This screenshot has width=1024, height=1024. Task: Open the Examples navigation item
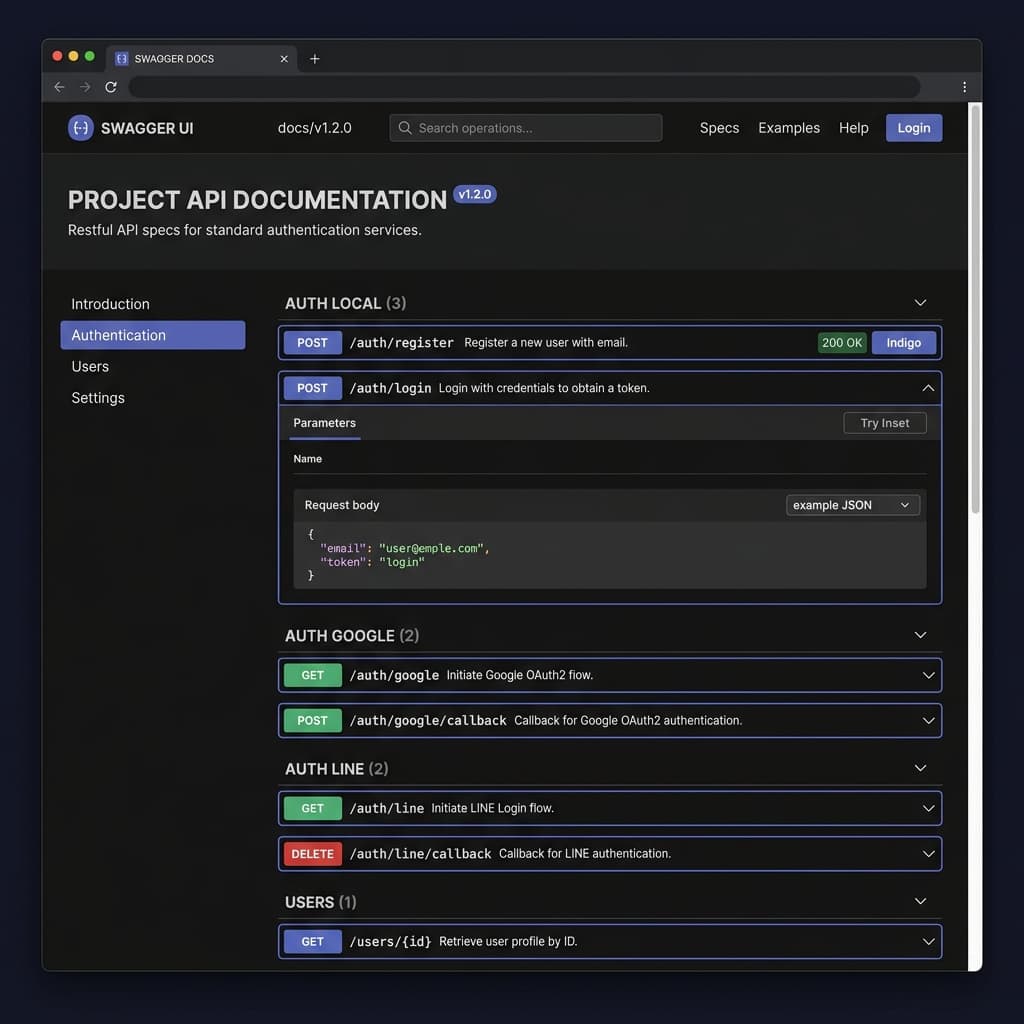[x=789, y=127]
